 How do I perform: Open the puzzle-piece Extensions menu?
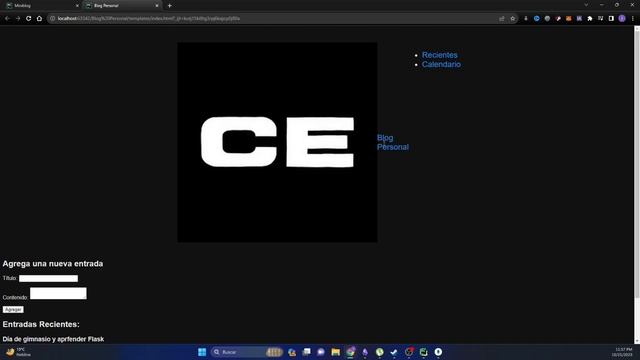[590, 18]
